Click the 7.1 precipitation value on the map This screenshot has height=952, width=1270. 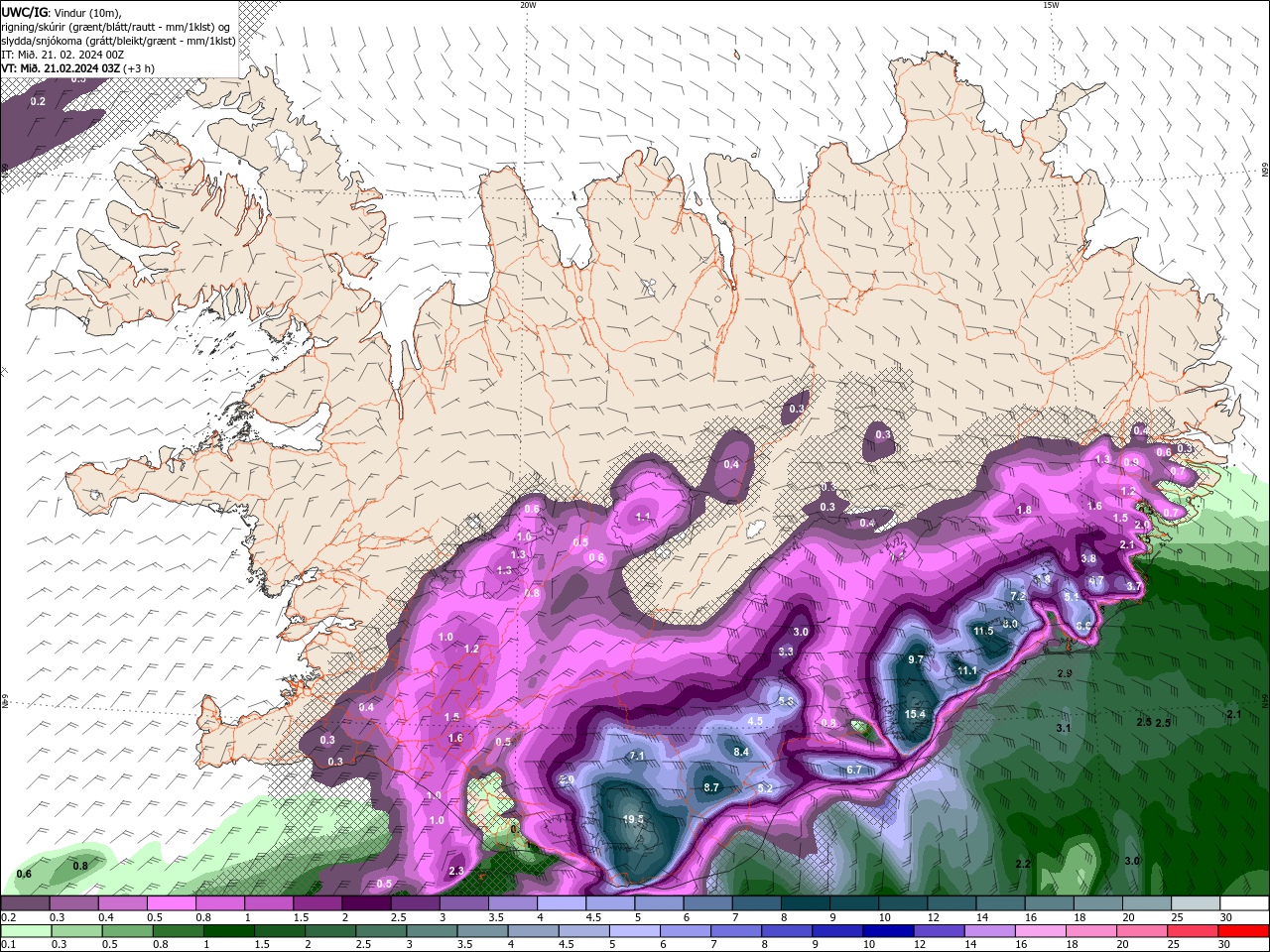637,756
